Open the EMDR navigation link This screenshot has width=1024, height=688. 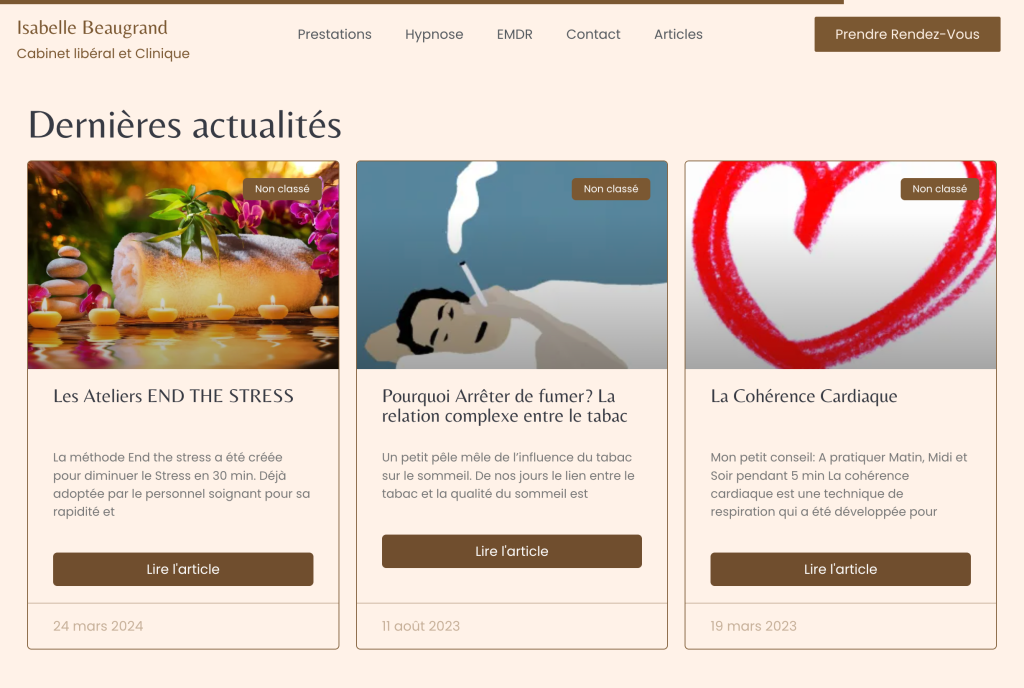[515, 34]
